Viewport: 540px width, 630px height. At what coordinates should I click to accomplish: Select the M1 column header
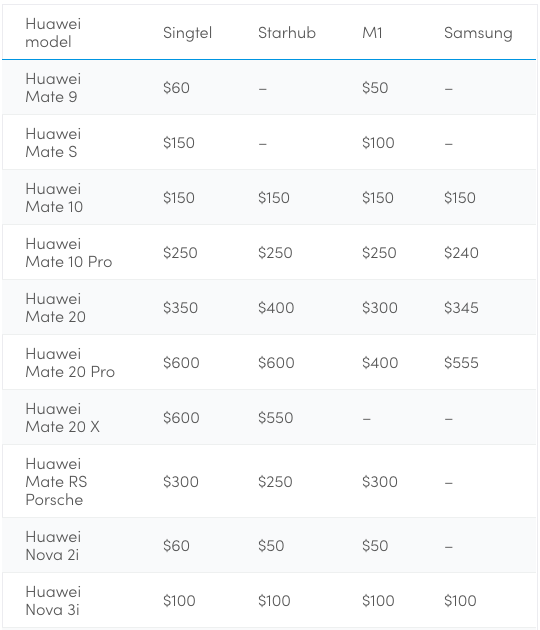coord(372,33)
